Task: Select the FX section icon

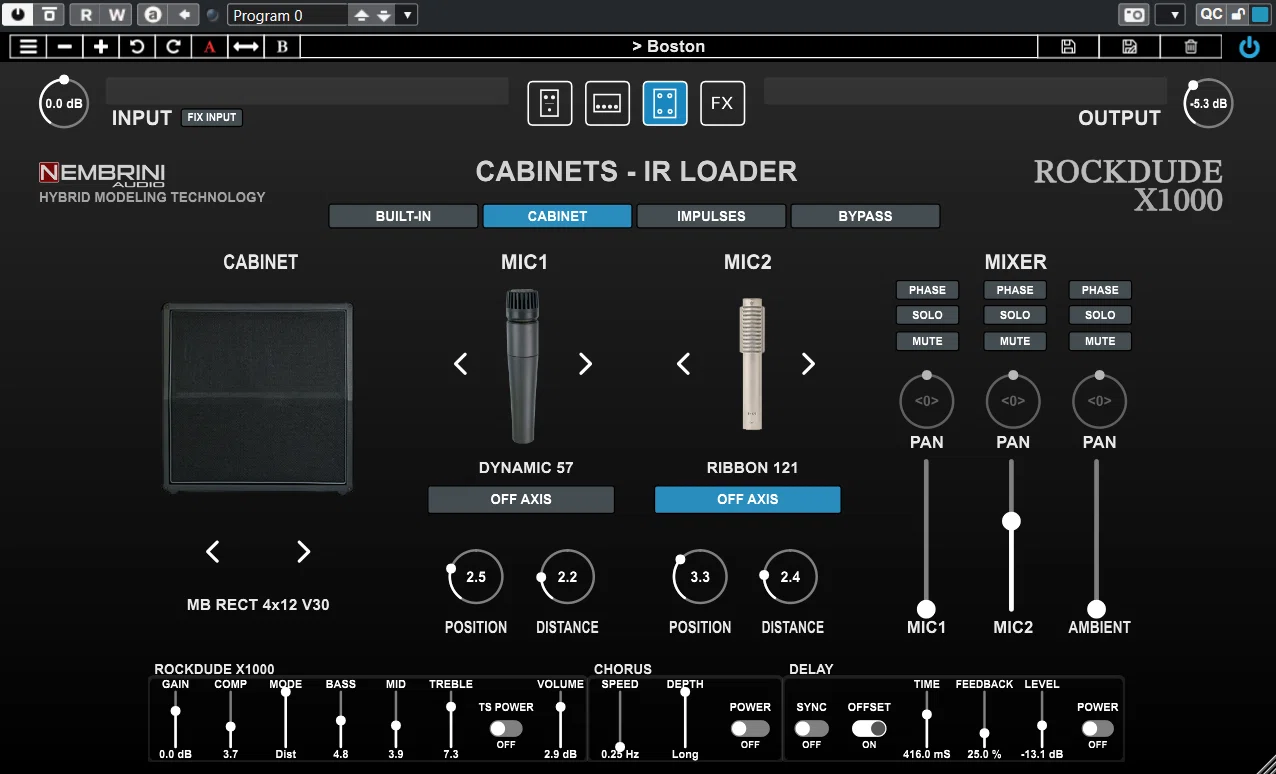Action: [x=722, y=103]
